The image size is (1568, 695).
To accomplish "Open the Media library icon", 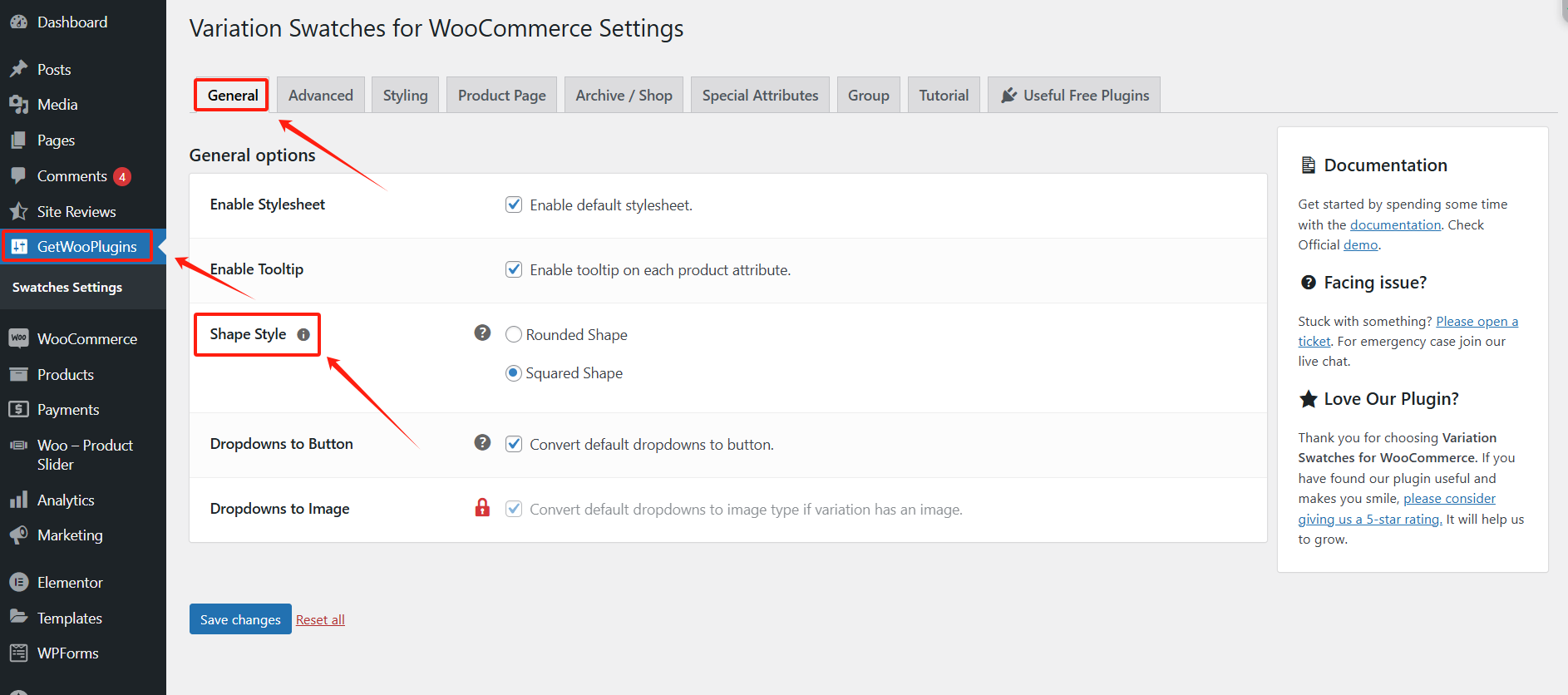I will point(18,104).
